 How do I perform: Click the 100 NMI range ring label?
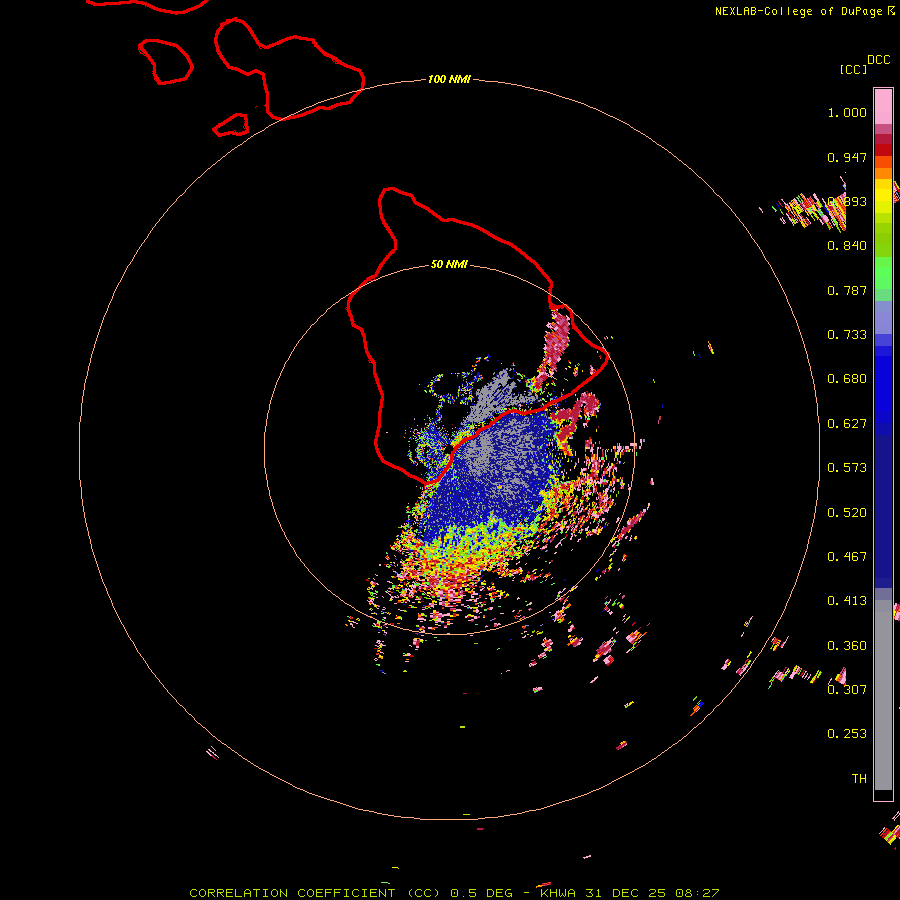449,79
